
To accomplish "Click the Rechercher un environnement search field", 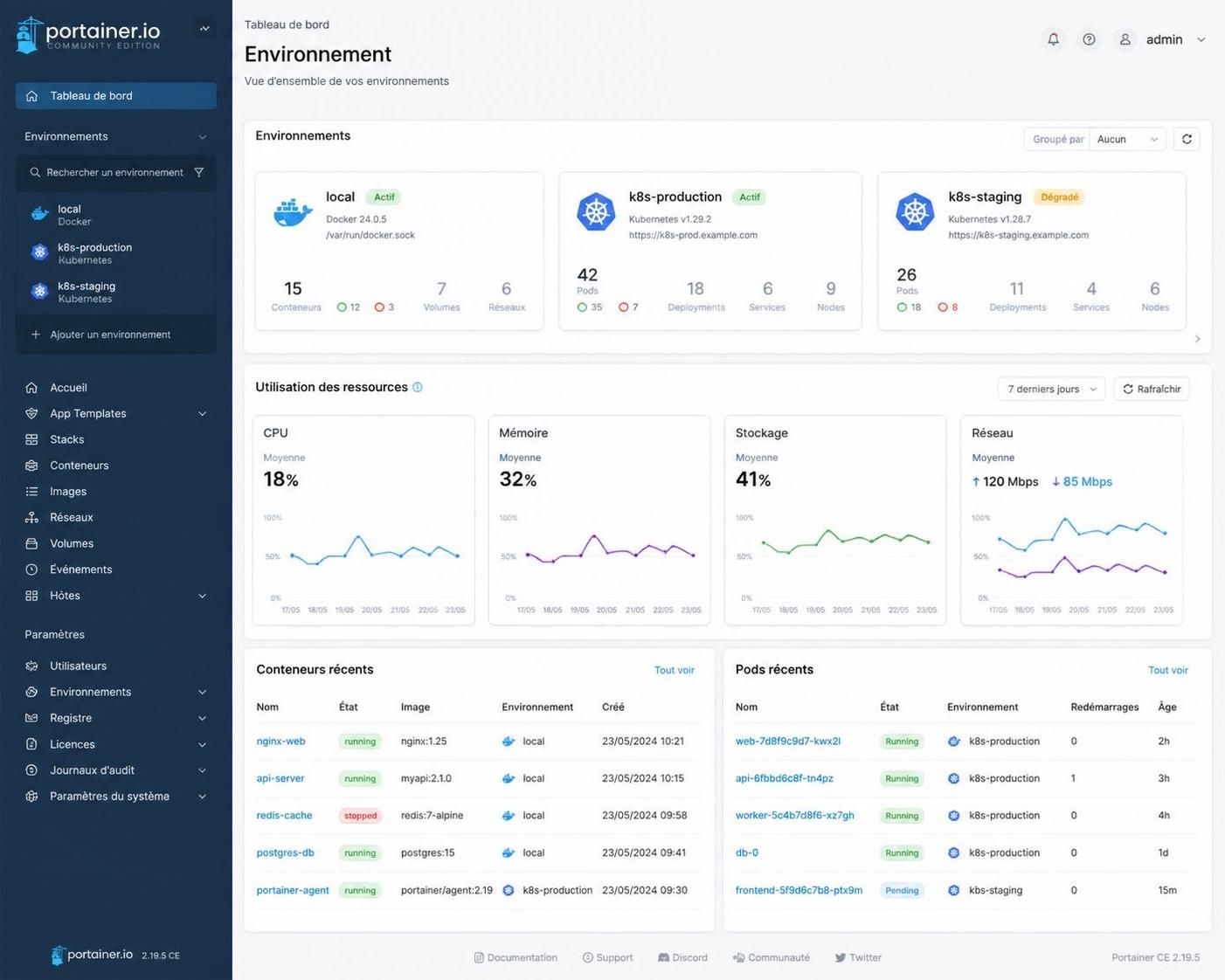I will click(114, 172).
